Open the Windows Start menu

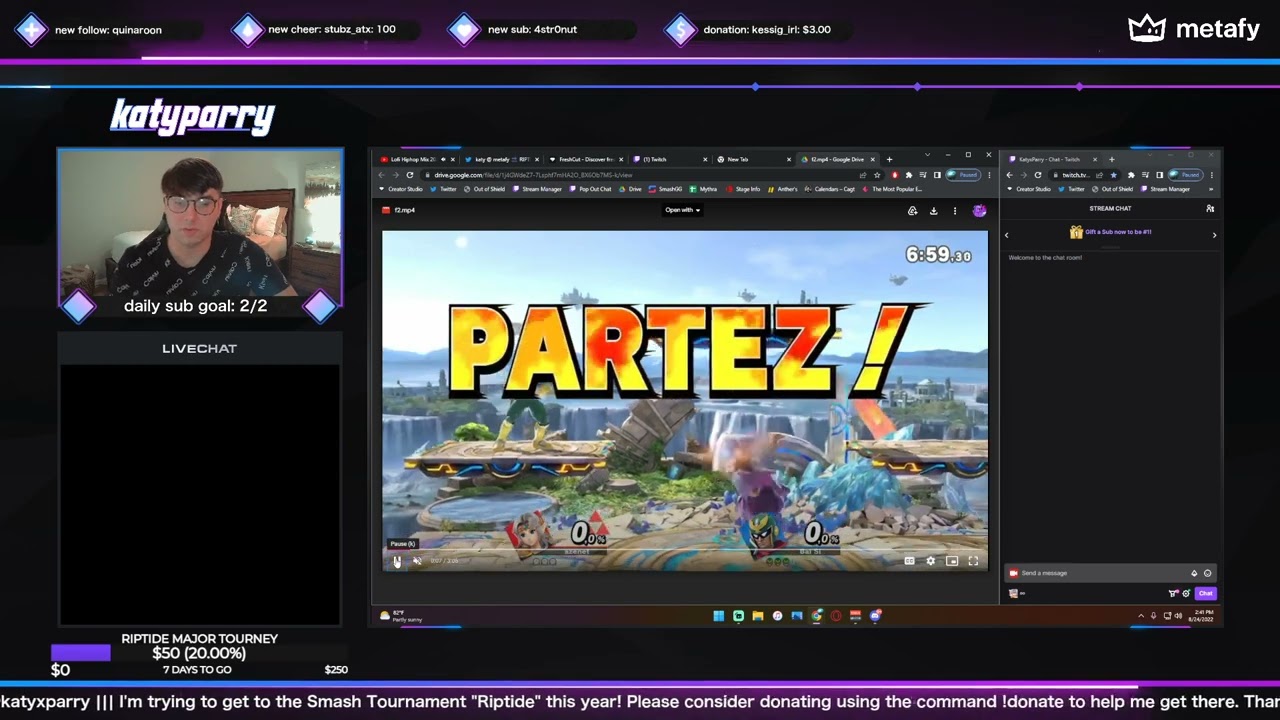[718, 616]
